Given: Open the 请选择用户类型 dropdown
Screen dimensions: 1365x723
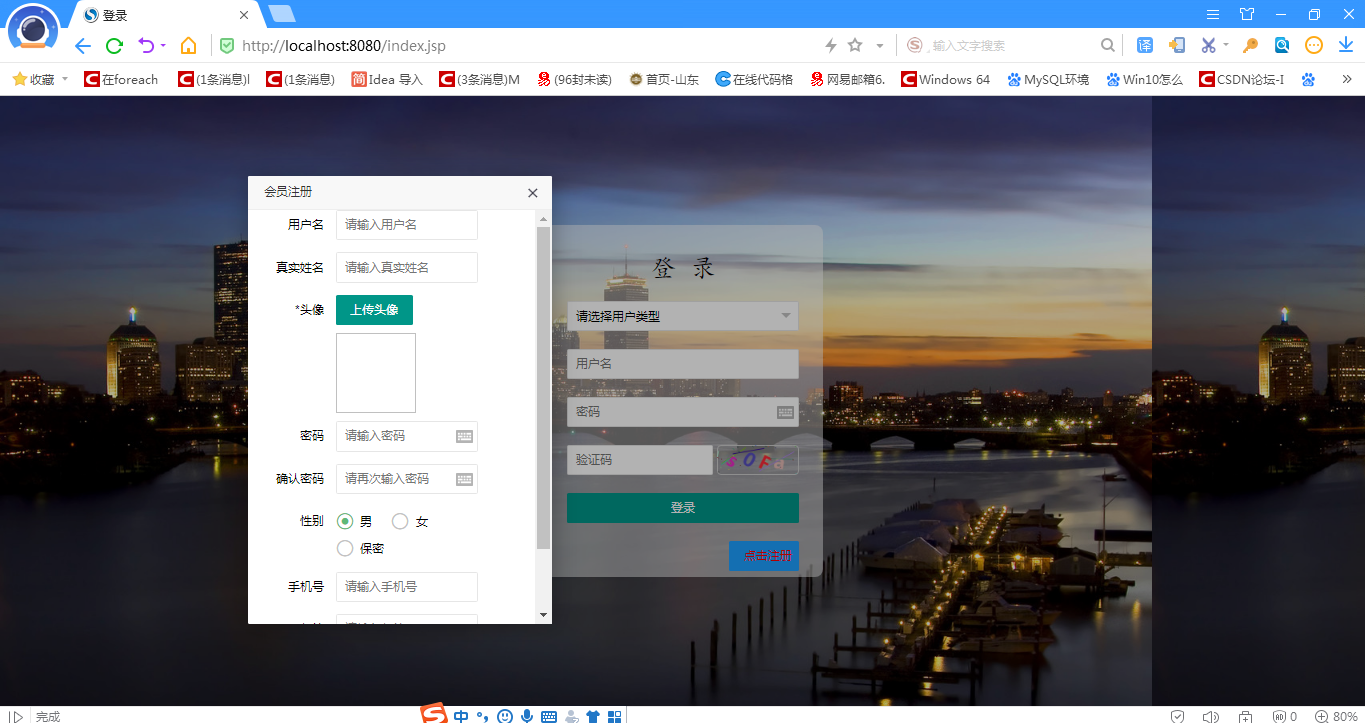Looking at the screenshot, I should [683, 316].
